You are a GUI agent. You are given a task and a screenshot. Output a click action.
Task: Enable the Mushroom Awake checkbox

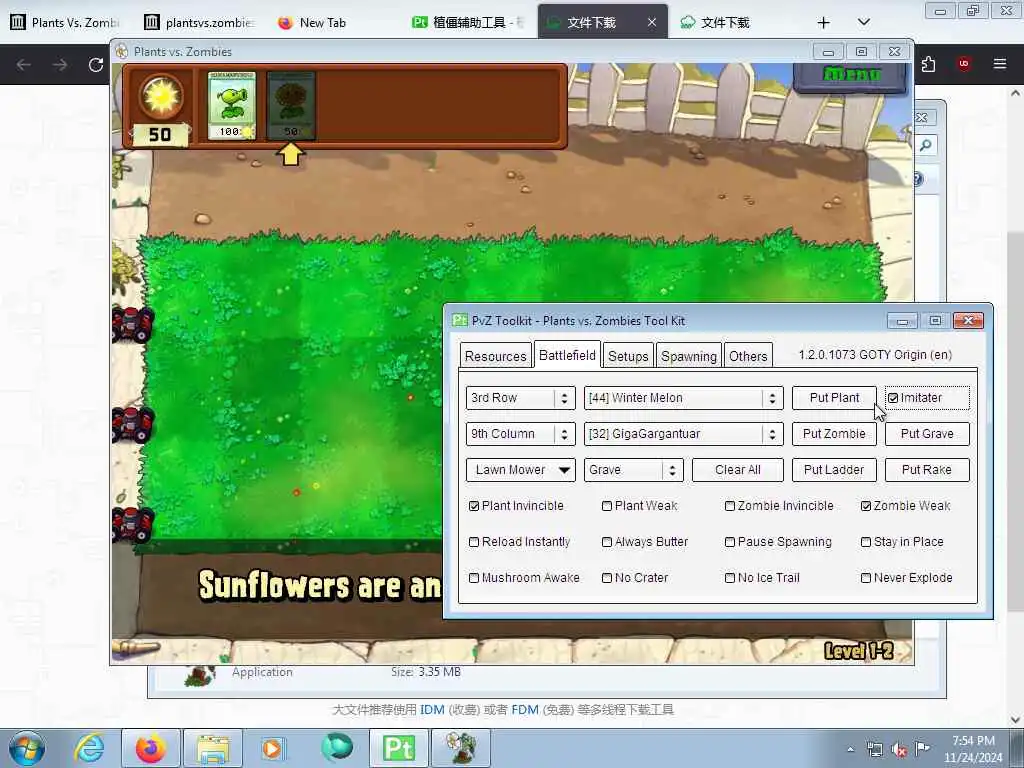[x=474, y=578]
